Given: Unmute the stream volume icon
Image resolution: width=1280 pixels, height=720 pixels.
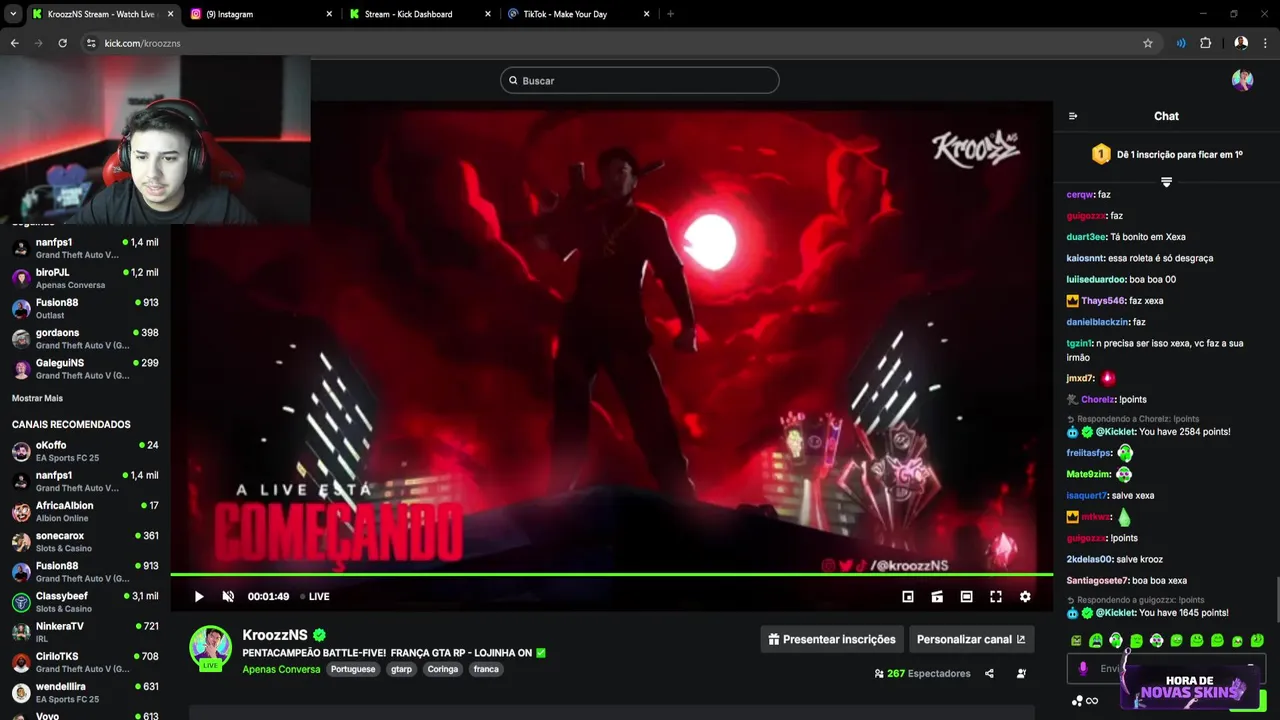Looking at the screenshot, I should [228, 597].
